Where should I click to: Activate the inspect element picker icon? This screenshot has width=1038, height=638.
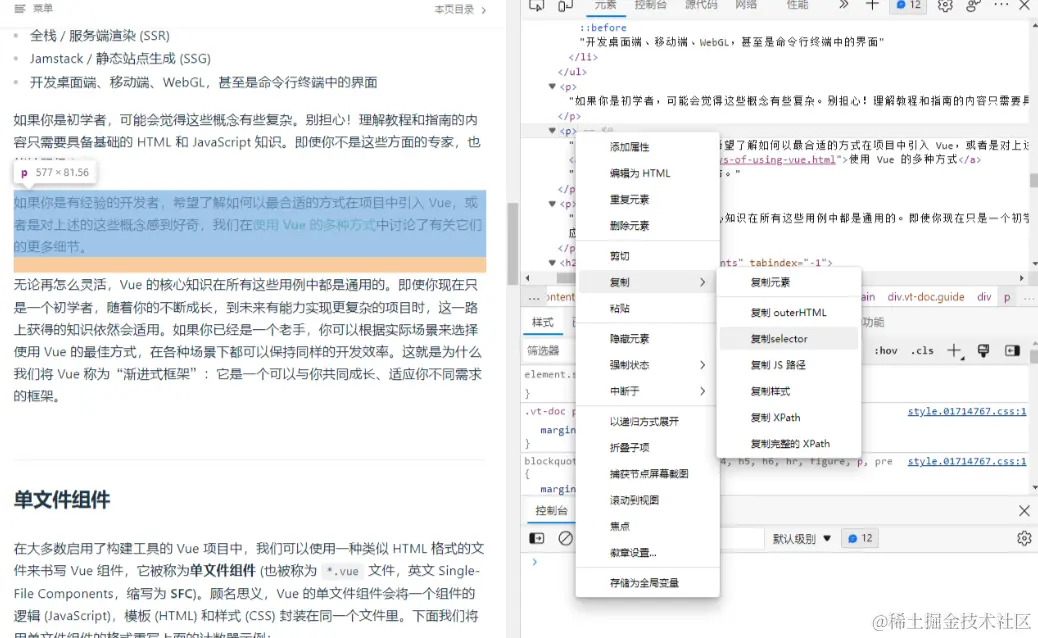(x=536, y=5)
